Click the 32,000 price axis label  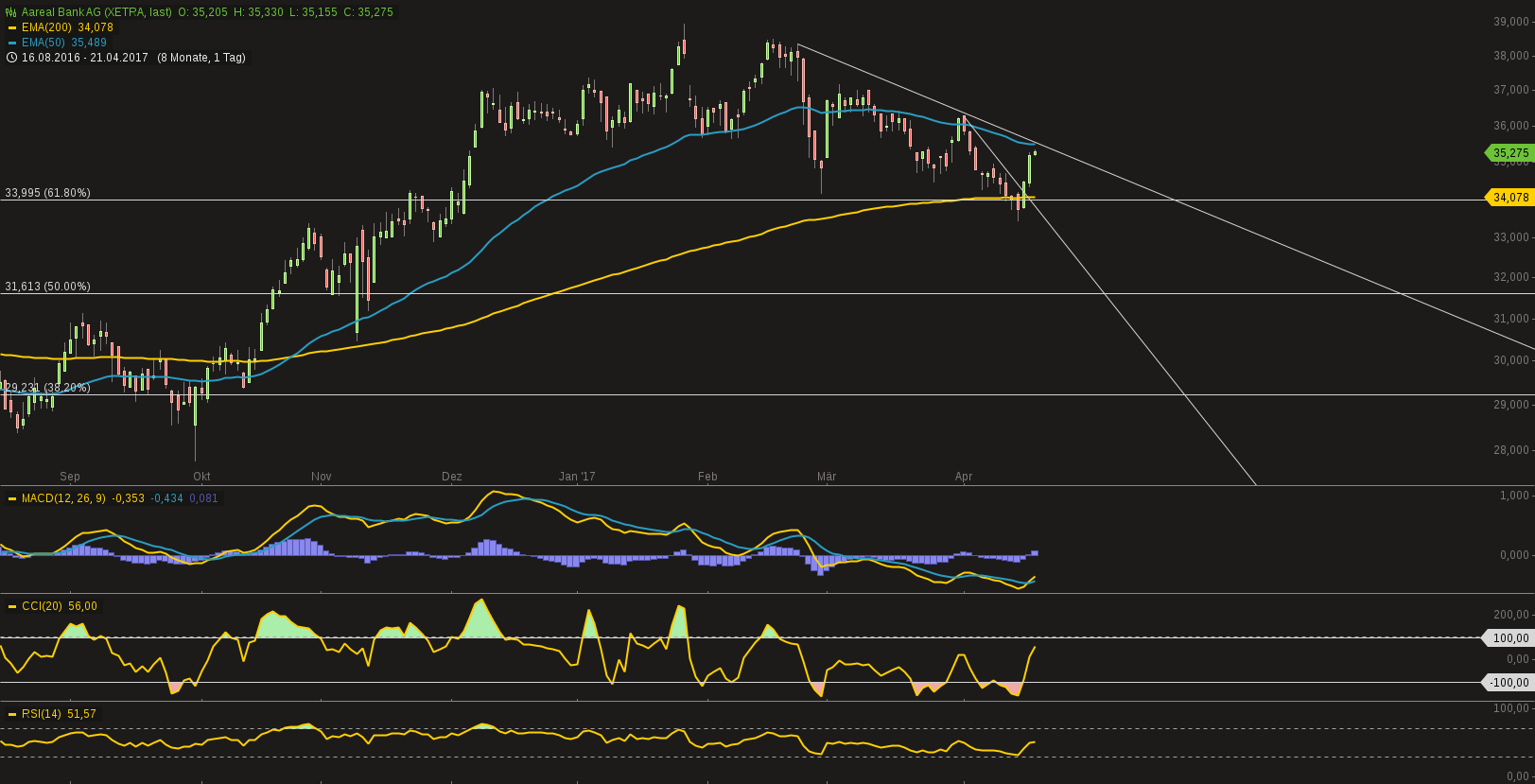coord(1511,277)
